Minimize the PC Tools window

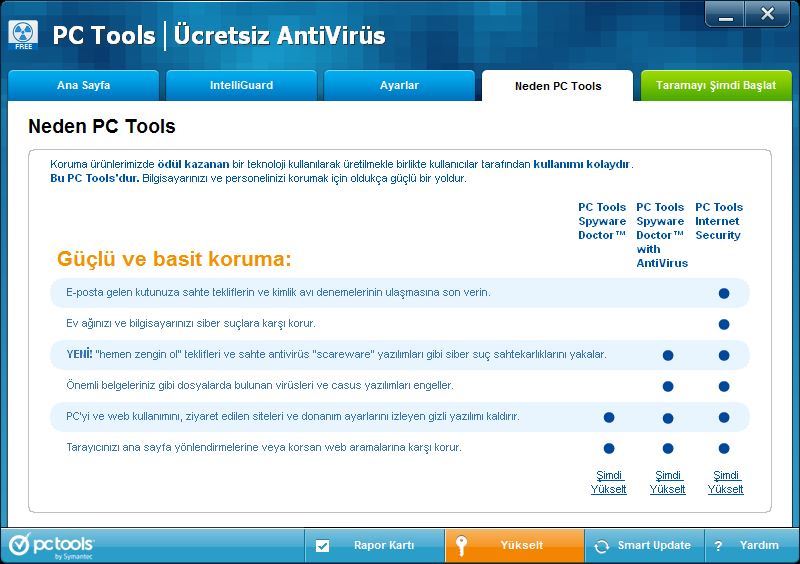pyautogui.click(x=725, y=14)
